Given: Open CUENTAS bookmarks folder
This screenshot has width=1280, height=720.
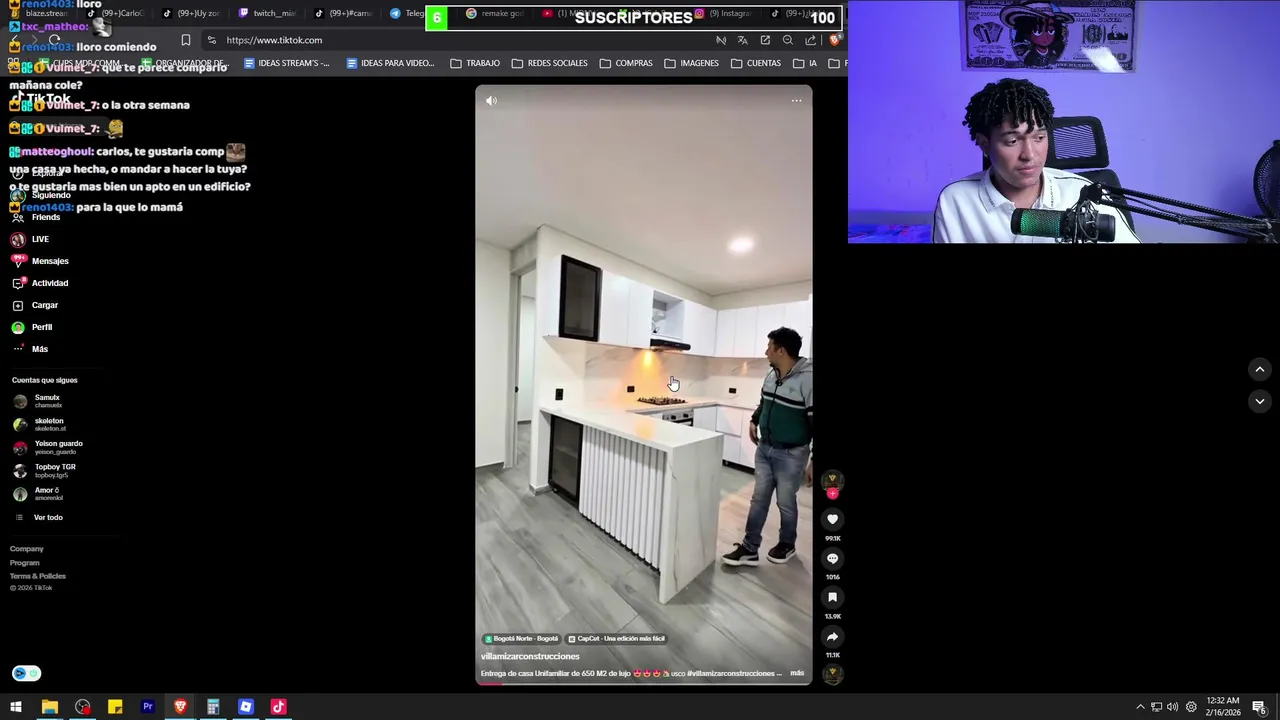Looking at the screenshot, I should (x=756, y=63).
